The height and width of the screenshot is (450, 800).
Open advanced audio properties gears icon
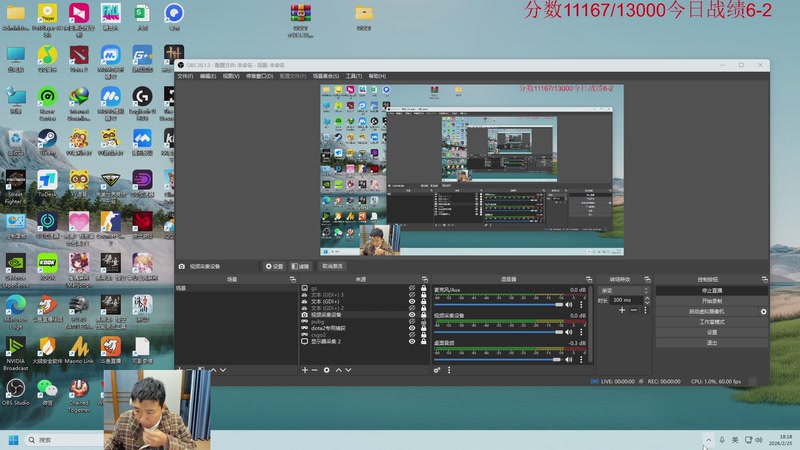click(437, 370)
